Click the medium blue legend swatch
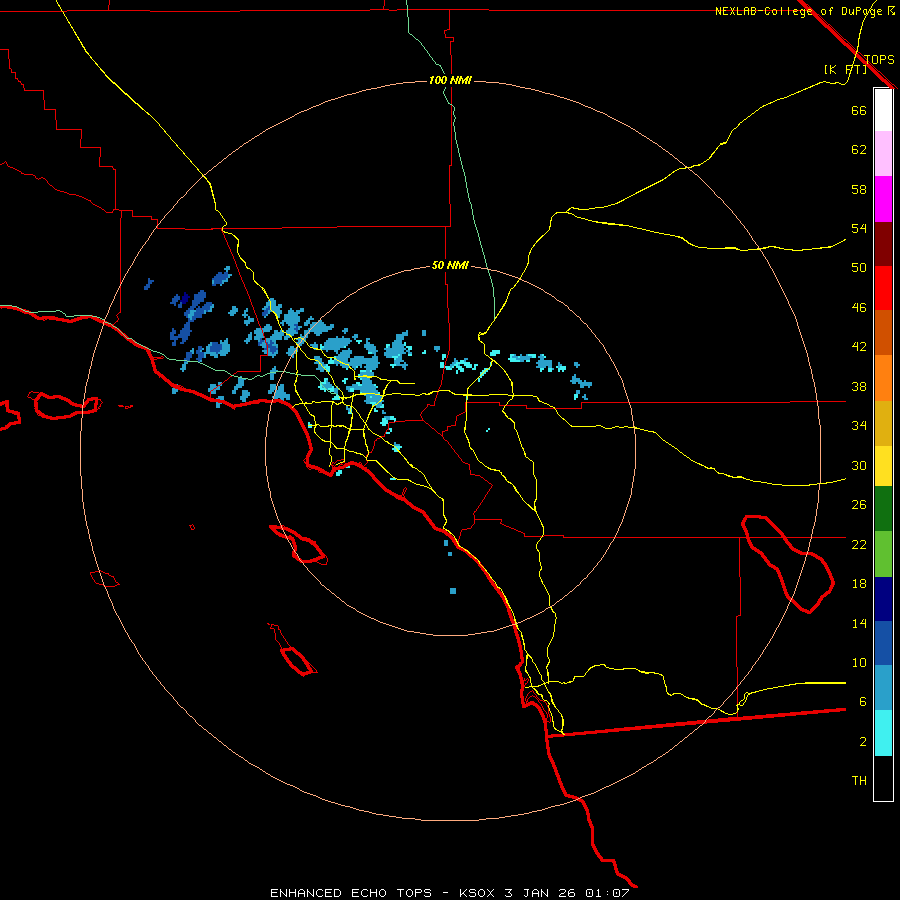 [x=883, y=643]
